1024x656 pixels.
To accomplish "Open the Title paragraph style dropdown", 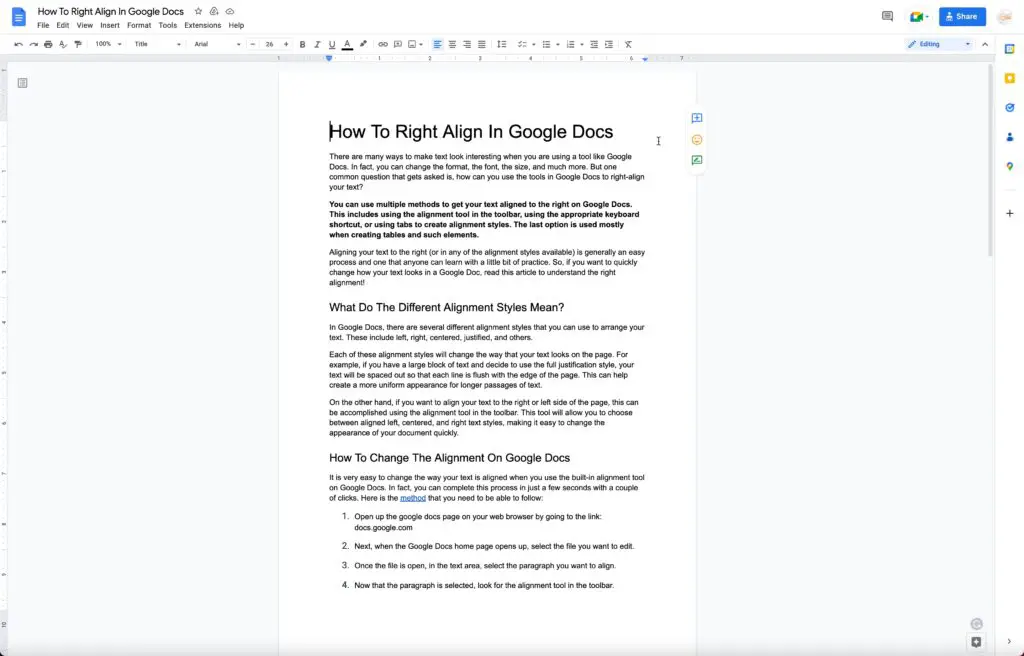I will (157, 44).
